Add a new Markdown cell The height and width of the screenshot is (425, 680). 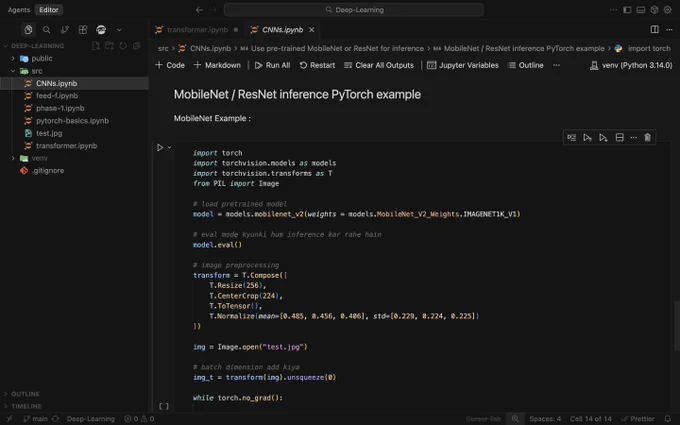(217, 65)
